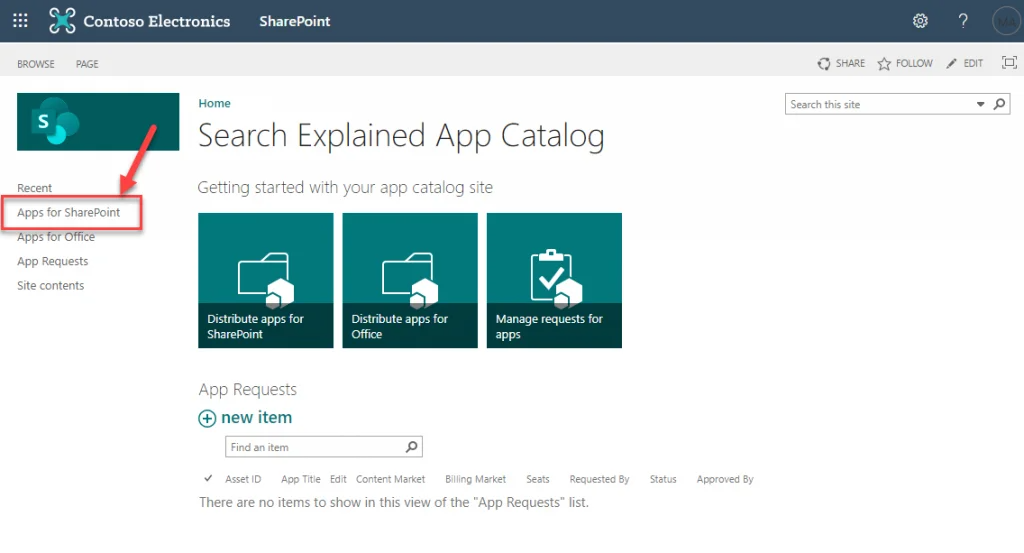Click the Home breadcrumb link
The width and height of the screenshot is (1024, 553).
(214, 103)
